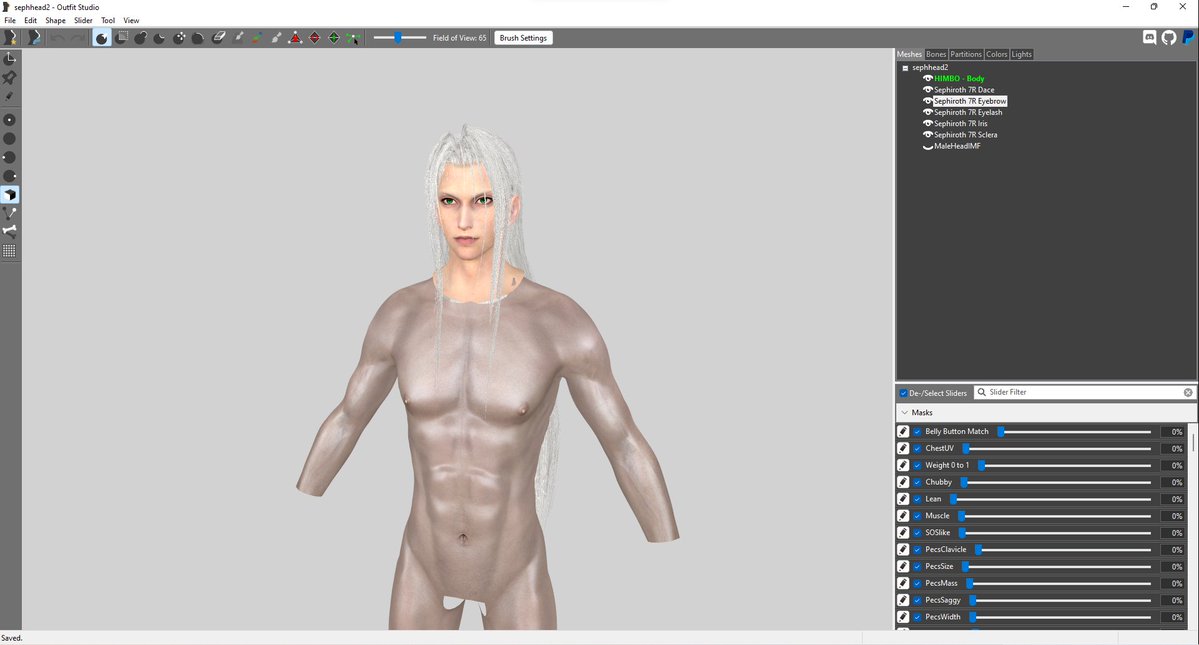Image resolution: width=1199 pixels, height=645 pixels.
Task: Uncheck the Muscle slider checkbox
Action: pyautogui.click(x=917, y=515)
